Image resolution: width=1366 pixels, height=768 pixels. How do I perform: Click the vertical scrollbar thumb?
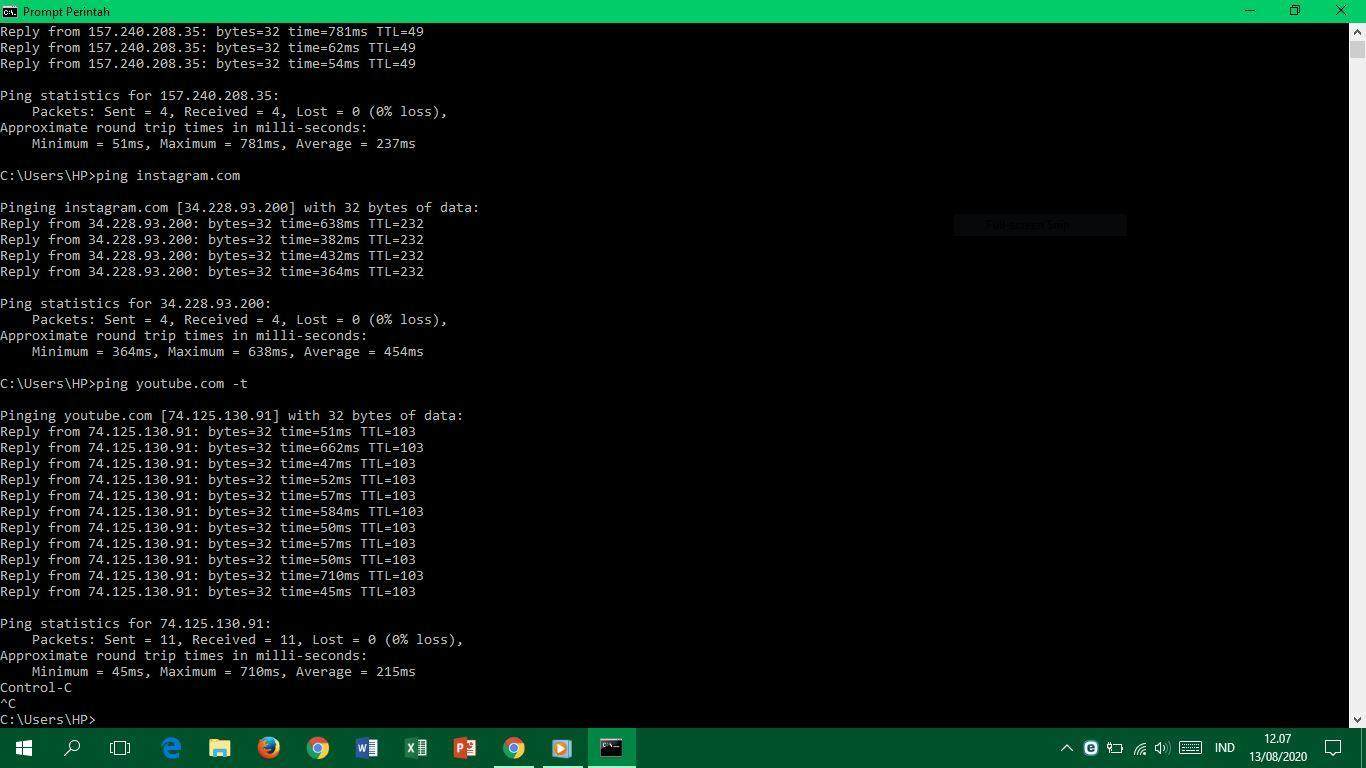coord(1357,49)
